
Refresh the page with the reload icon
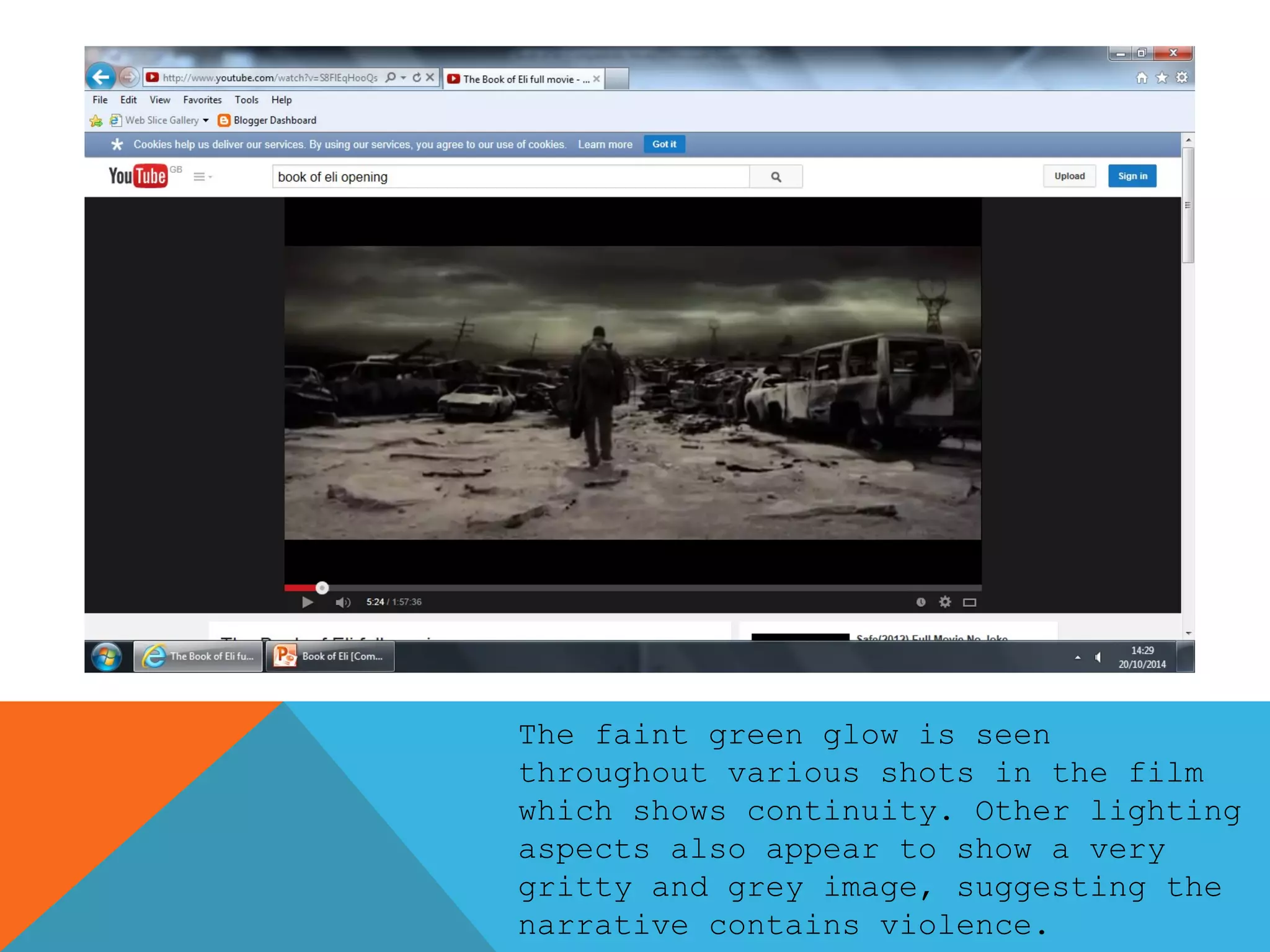(x=417, y=77)
